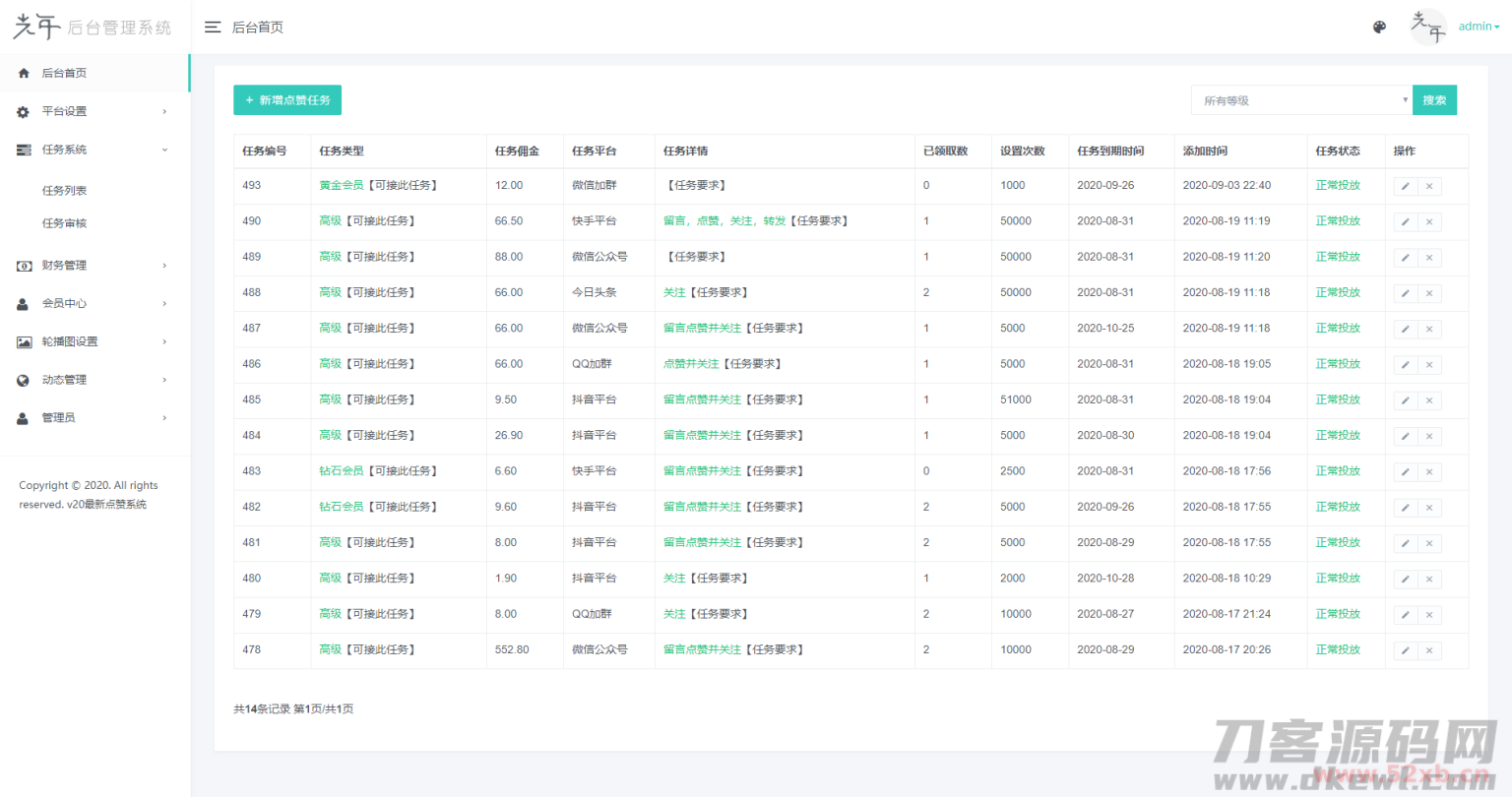Open the admin user dropdown

click(1479, 27)
